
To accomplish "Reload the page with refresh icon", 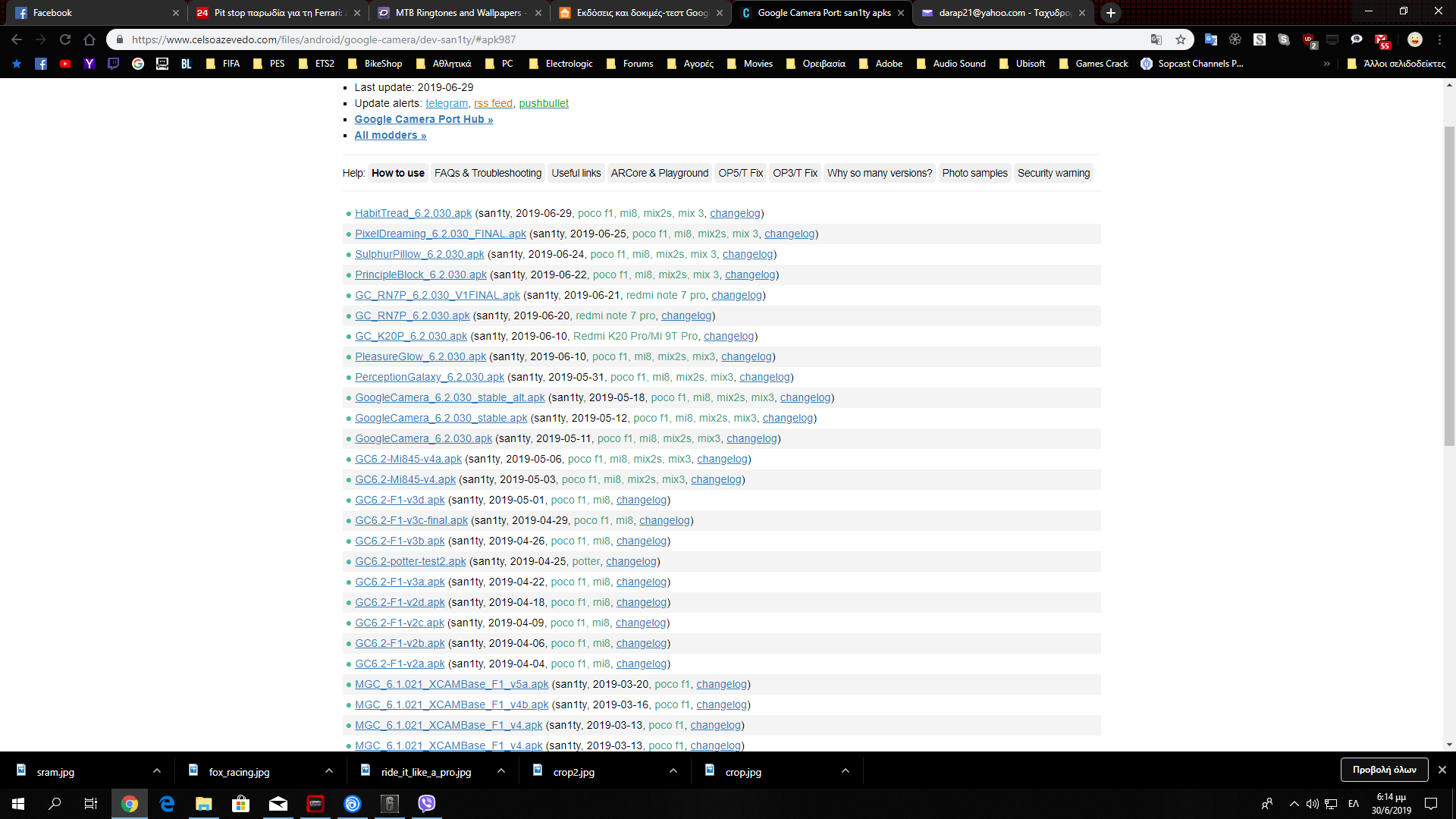I will pos(65,39).
